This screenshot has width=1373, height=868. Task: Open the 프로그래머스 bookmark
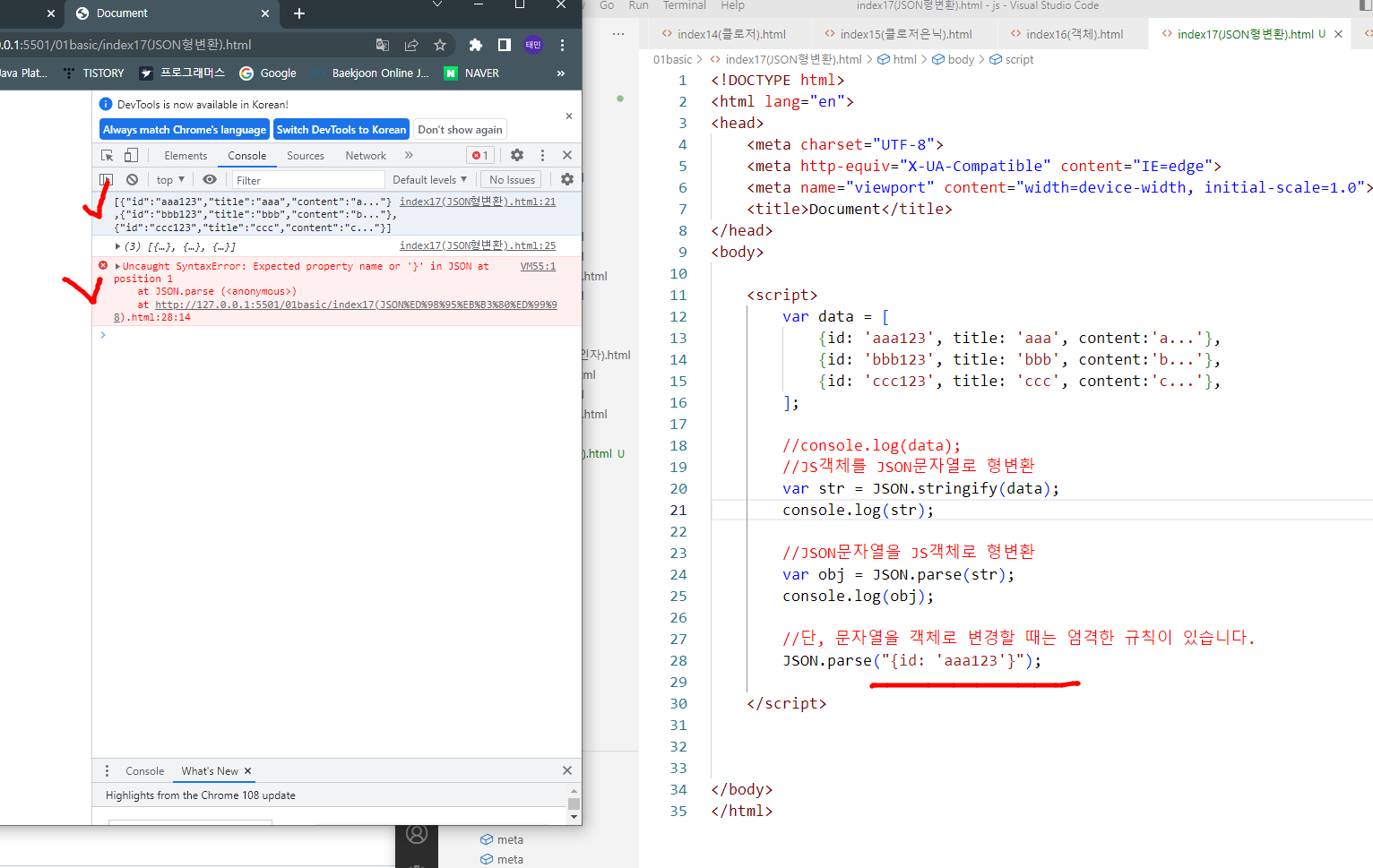tap(182, 73)
